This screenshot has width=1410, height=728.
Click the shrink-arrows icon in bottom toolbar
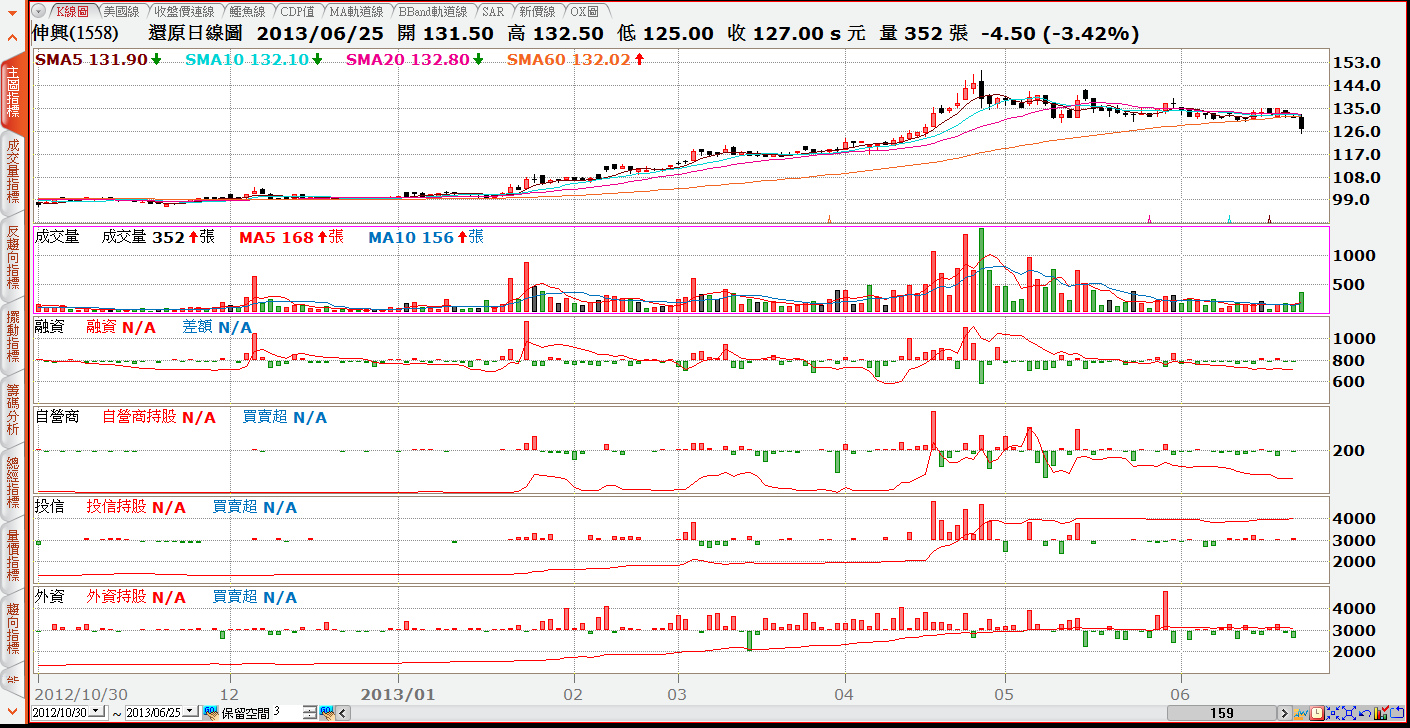click(1333, 713)
